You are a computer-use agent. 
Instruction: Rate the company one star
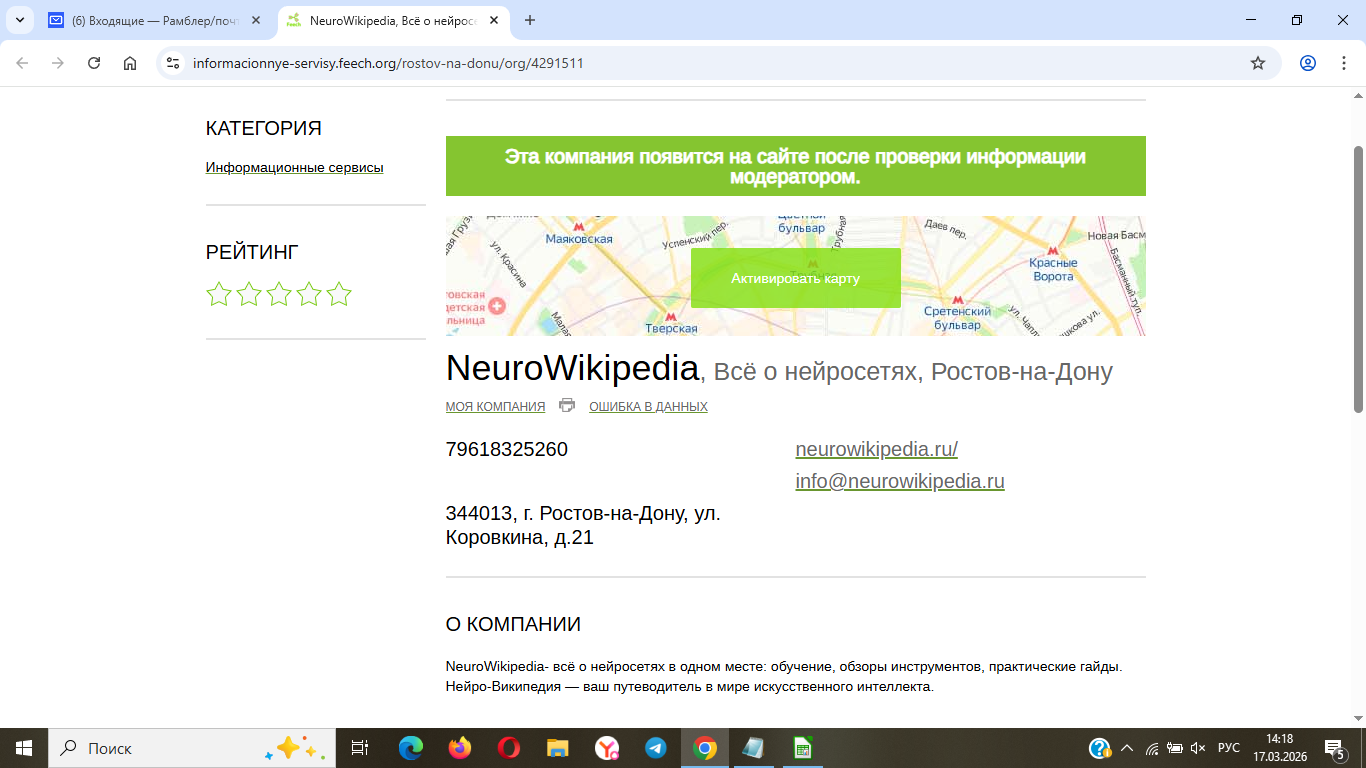pyautogui.click(x=219, y=294)
